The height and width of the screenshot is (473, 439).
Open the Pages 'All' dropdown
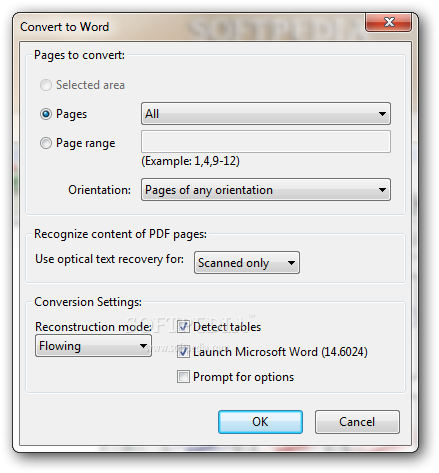(266, 114)
